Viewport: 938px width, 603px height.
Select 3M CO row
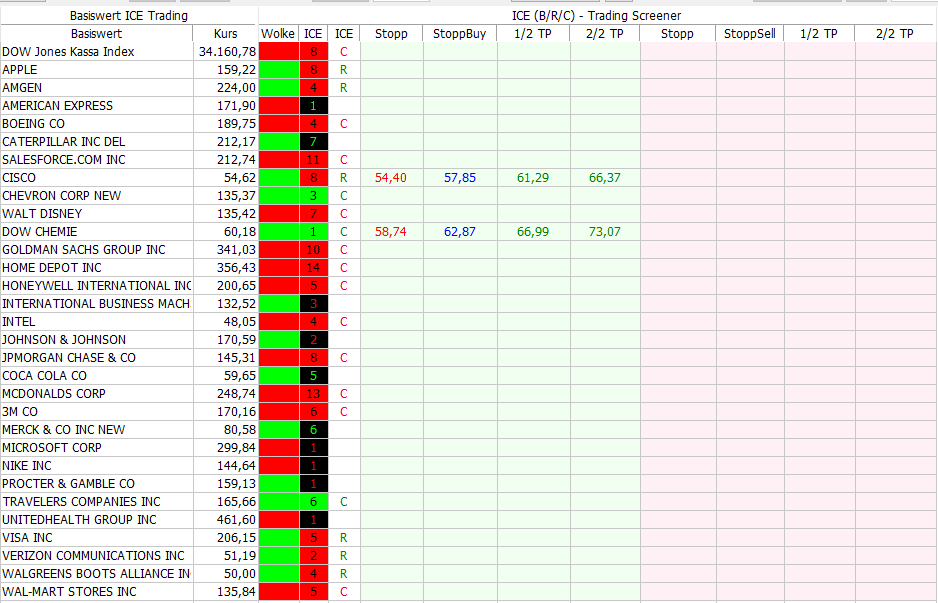(x=20, y=412)
